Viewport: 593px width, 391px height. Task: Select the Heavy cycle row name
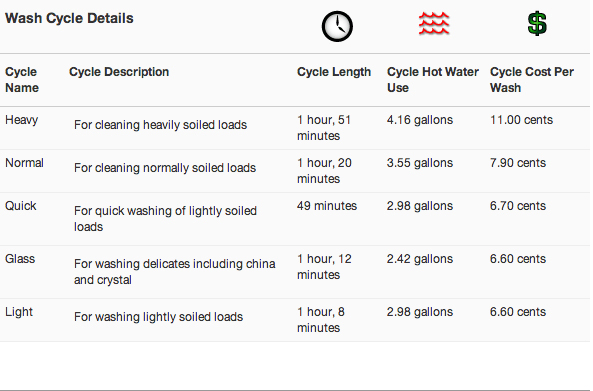point(22,120)
